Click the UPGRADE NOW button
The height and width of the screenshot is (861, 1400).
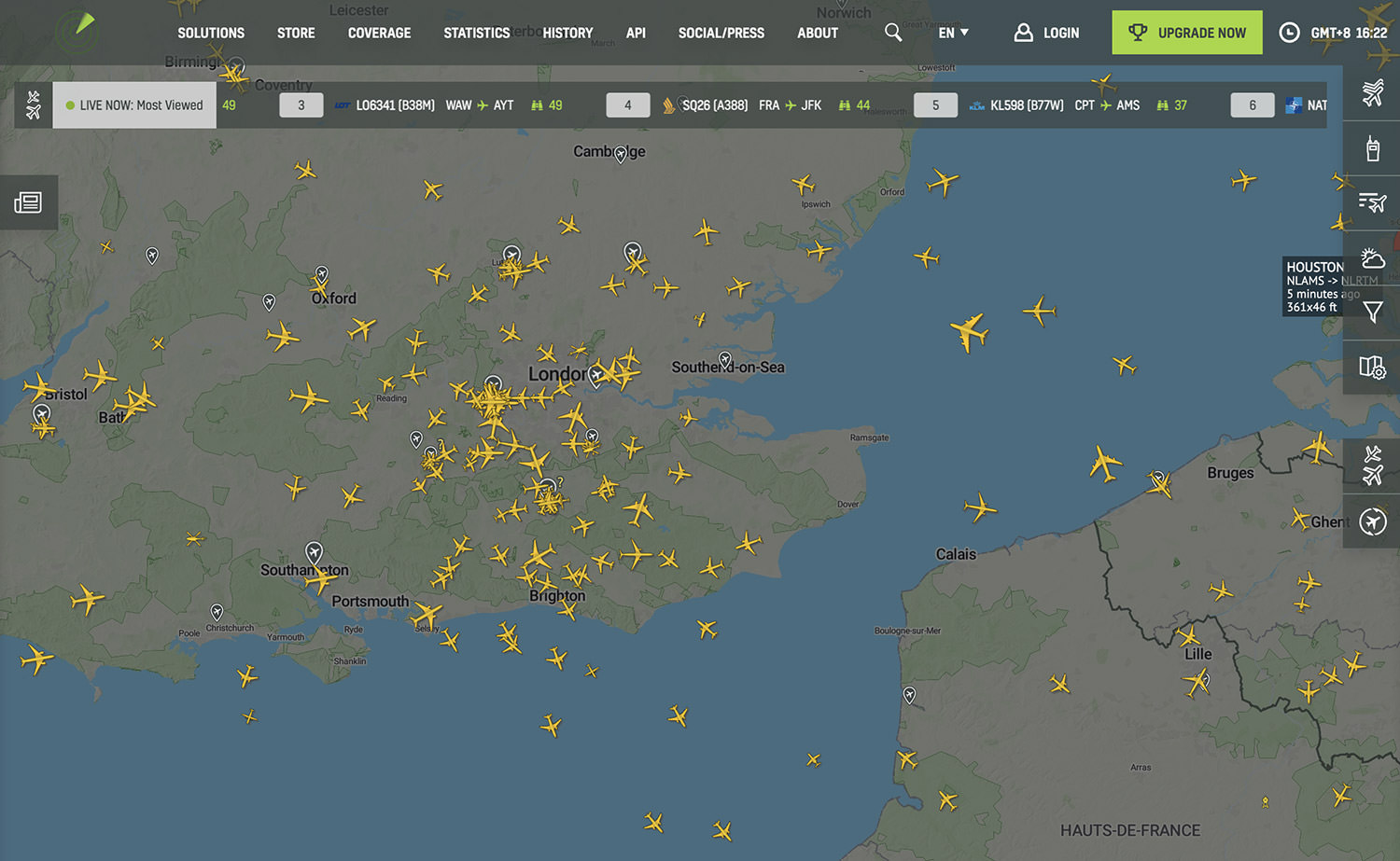[1187, 33]
